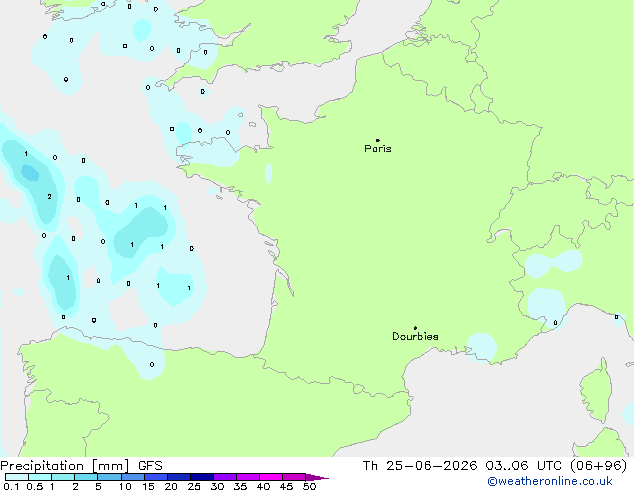Click the '50' legend scale label
The width and height of the screenshot is (634, 490).
tap(310, 486)
